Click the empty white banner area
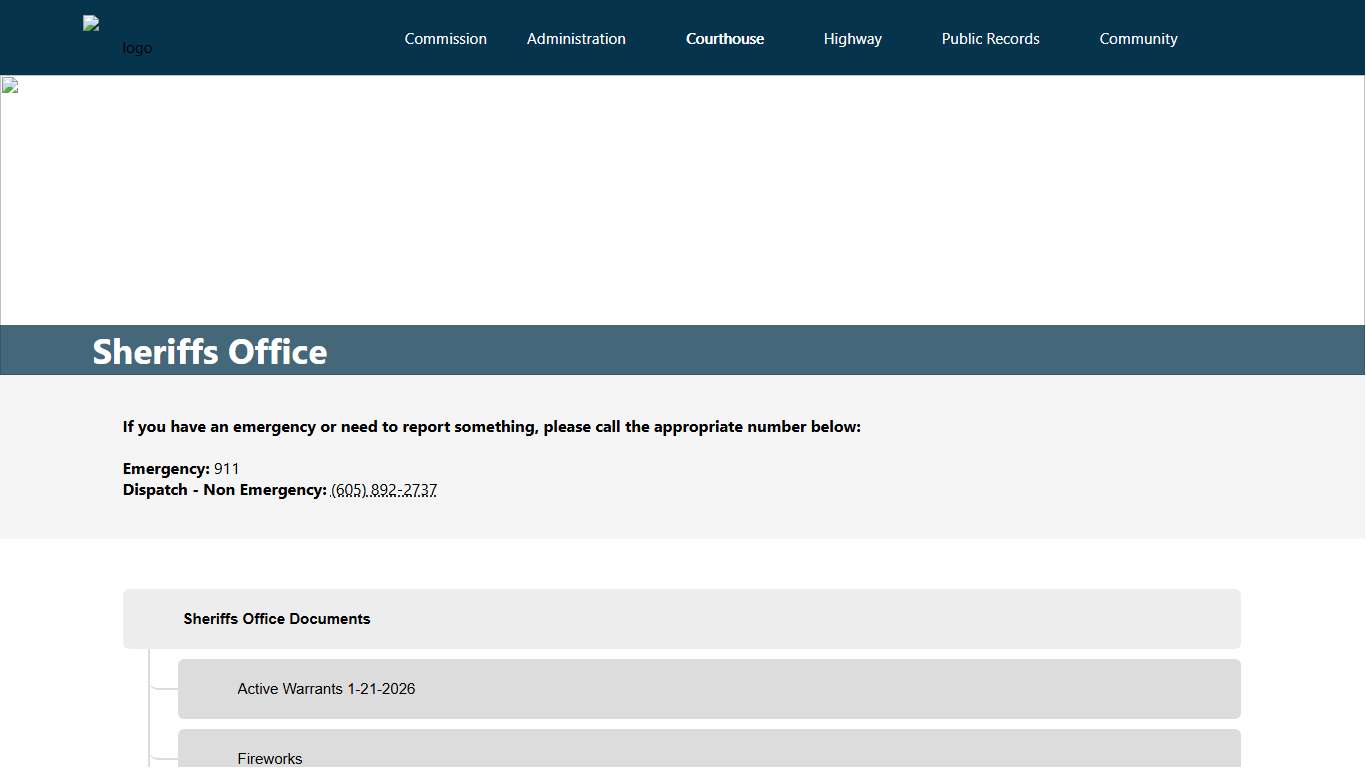 point(683,200)
